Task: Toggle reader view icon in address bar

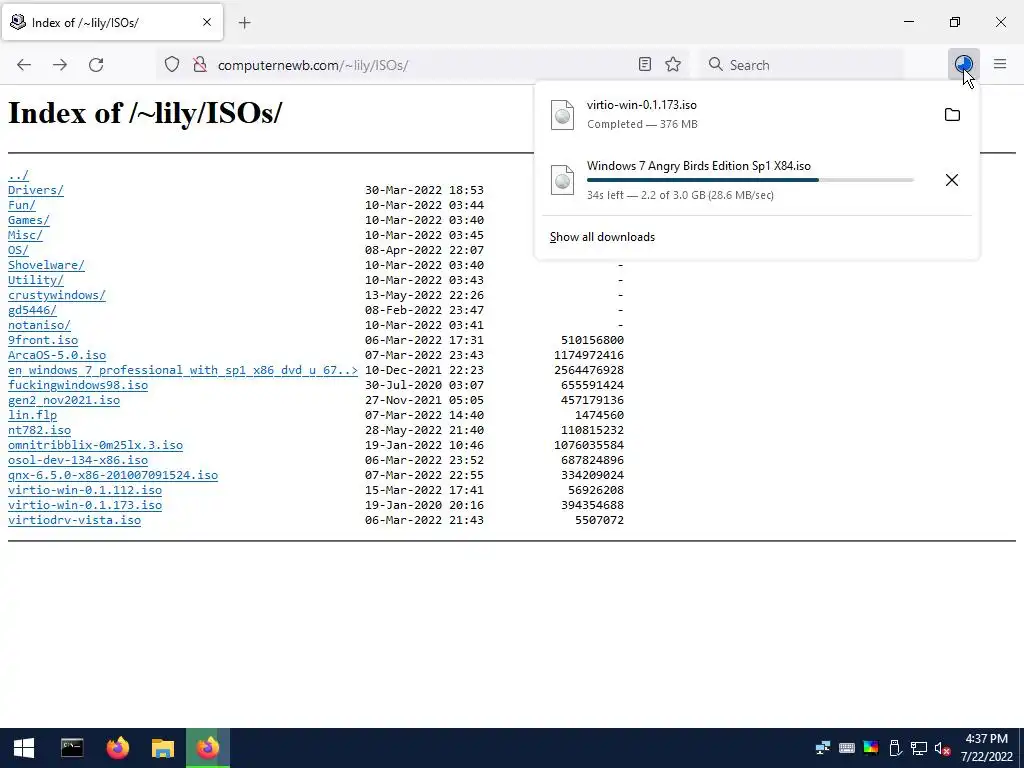Action: point(645,64)
